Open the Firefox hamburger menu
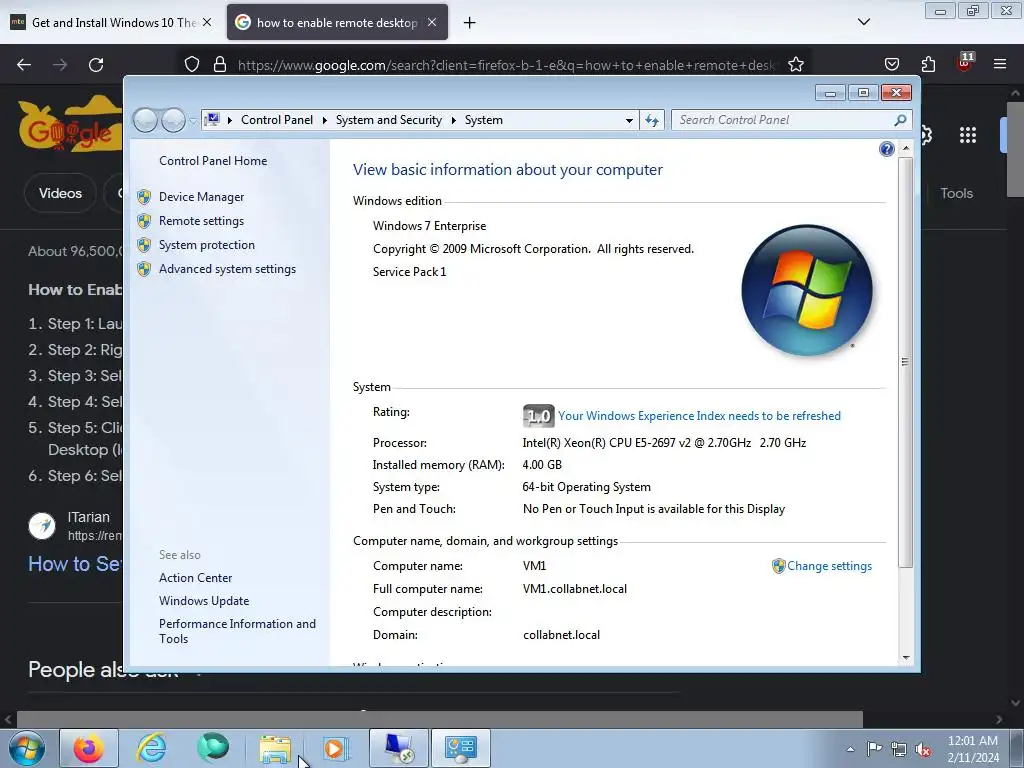Image resolution: width=1024 pixels, height=768 pixels. (x=1000, y=65)
